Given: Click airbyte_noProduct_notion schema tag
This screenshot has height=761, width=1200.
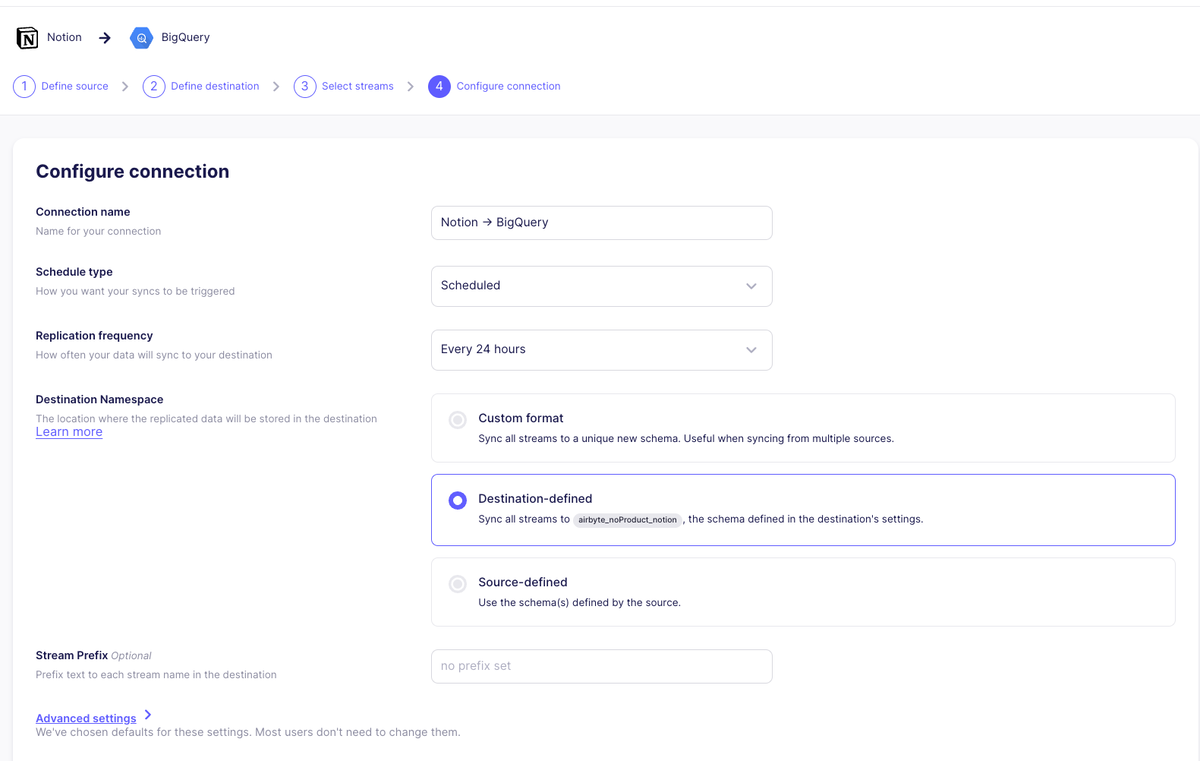Looking at the screenshot, I should pos(628,520).
